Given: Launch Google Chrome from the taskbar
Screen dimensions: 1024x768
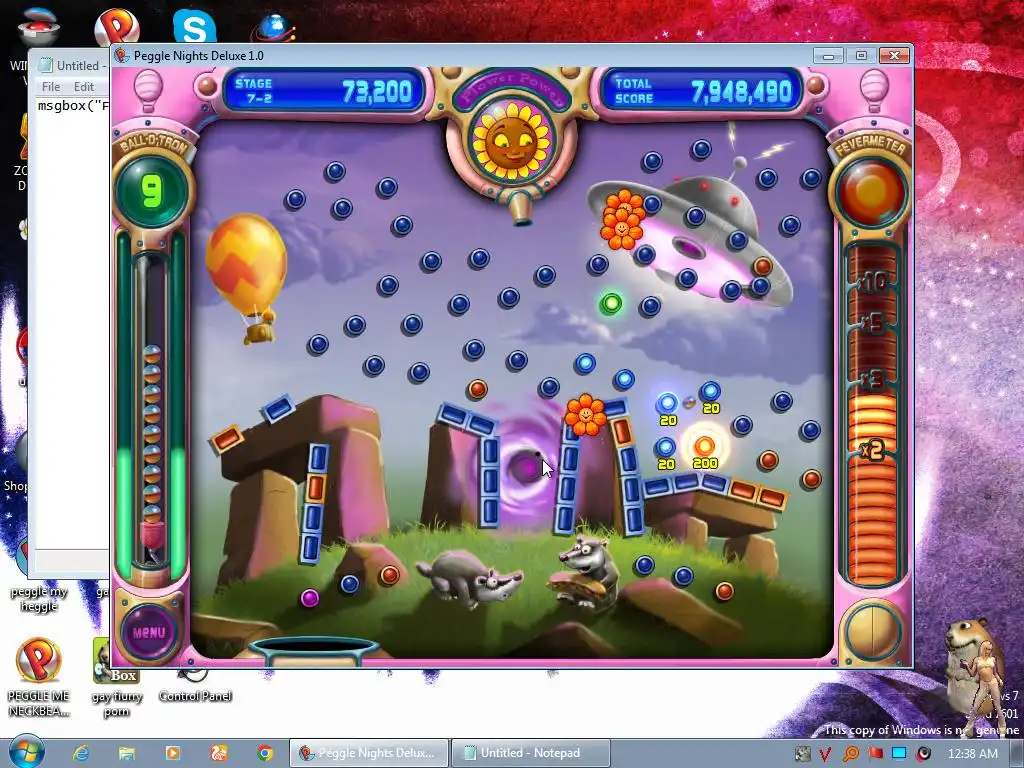Looking at the screenshot, I should tap(264, 753).
